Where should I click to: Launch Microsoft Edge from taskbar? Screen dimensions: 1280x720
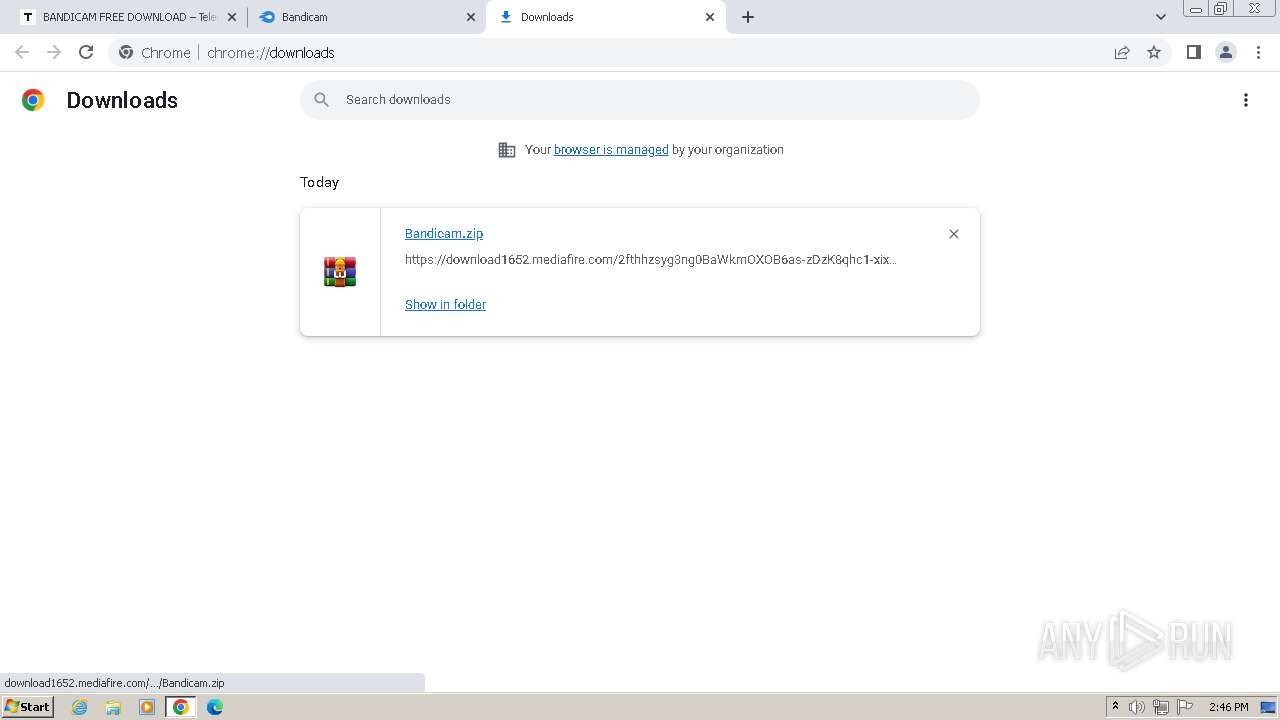pos(215,707)
